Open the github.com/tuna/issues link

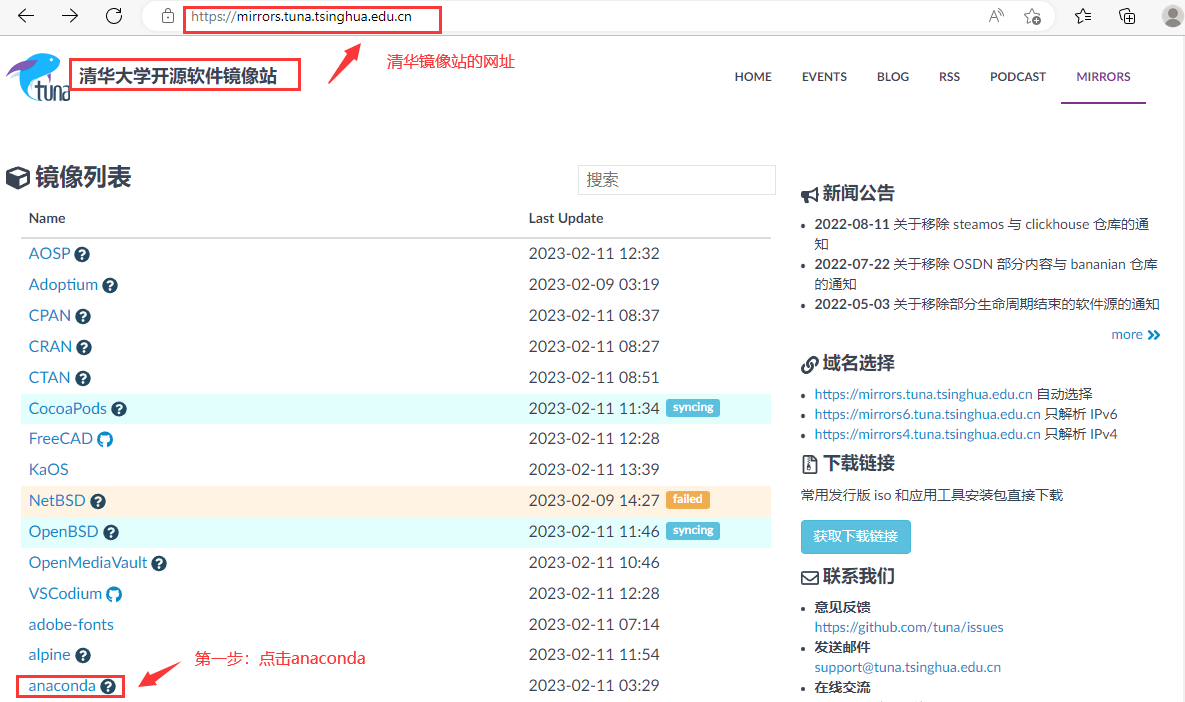[908, 627]
